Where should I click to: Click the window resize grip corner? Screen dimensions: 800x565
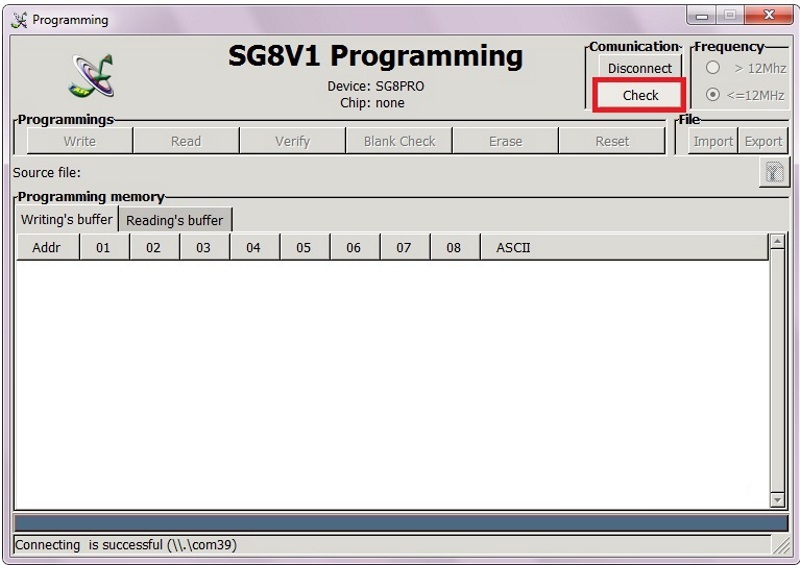coord(781,545)
